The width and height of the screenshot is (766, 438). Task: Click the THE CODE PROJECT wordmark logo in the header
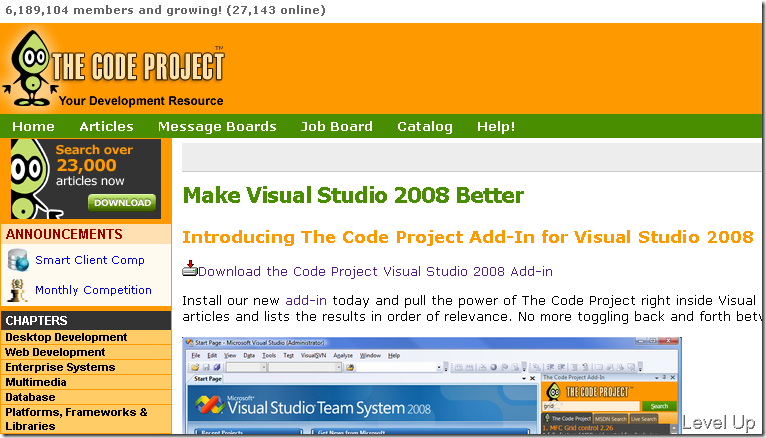point(138,66)
